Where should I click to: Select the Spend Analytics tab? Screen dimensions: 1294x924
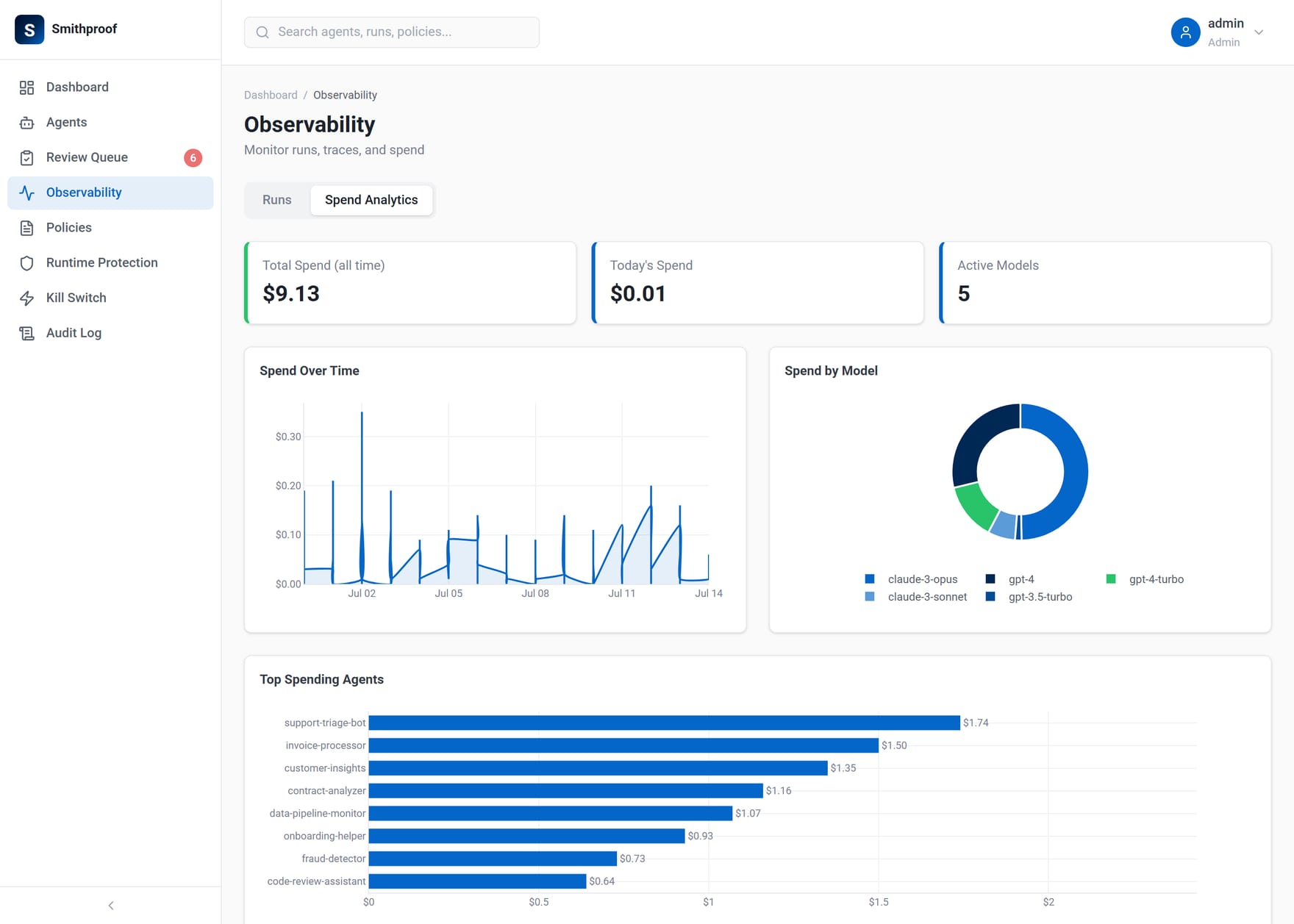(371, 200)
